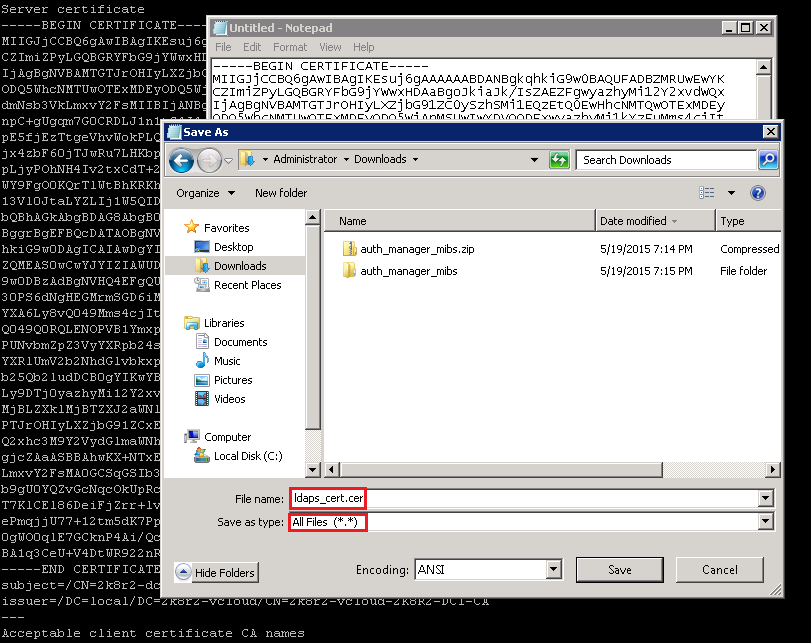The height and width of the screenshot is (643, 811).
Task: Expand the Organize menu
Action: [x=205, y=193]
